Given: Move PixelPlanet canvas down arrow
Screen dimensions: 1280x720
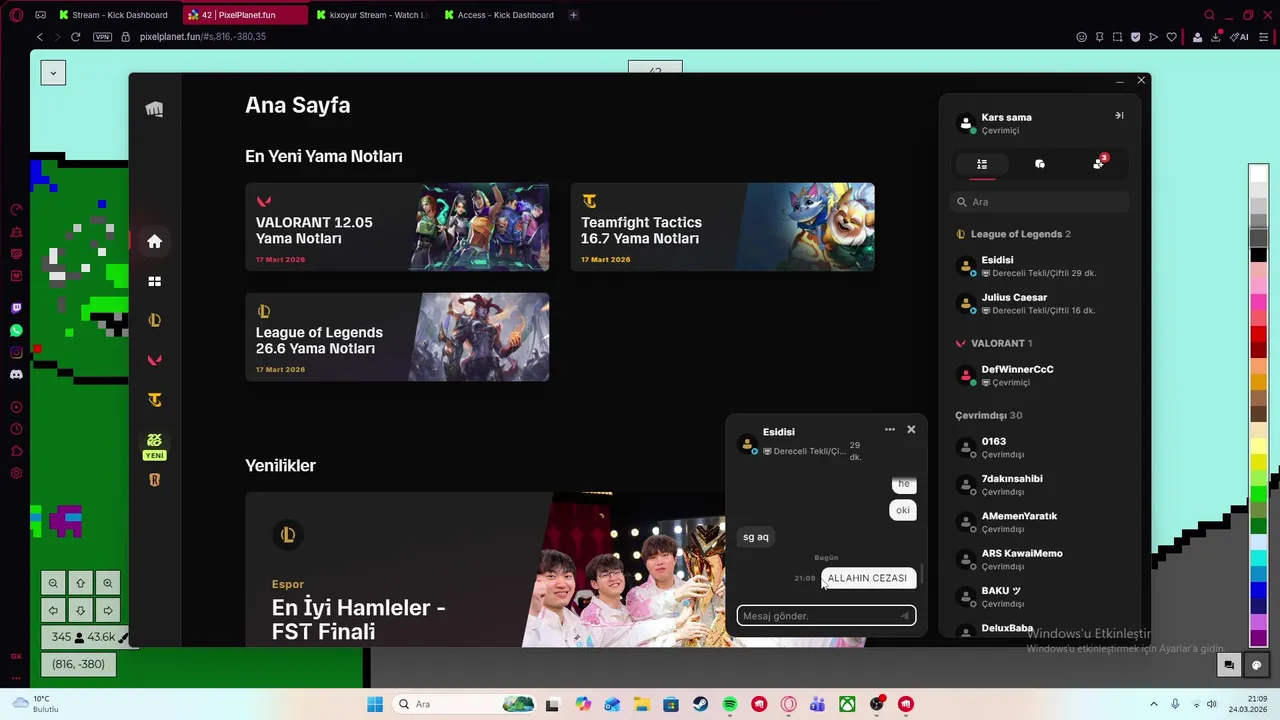Looking at the screenshot, I should click(x=80, y=610).
